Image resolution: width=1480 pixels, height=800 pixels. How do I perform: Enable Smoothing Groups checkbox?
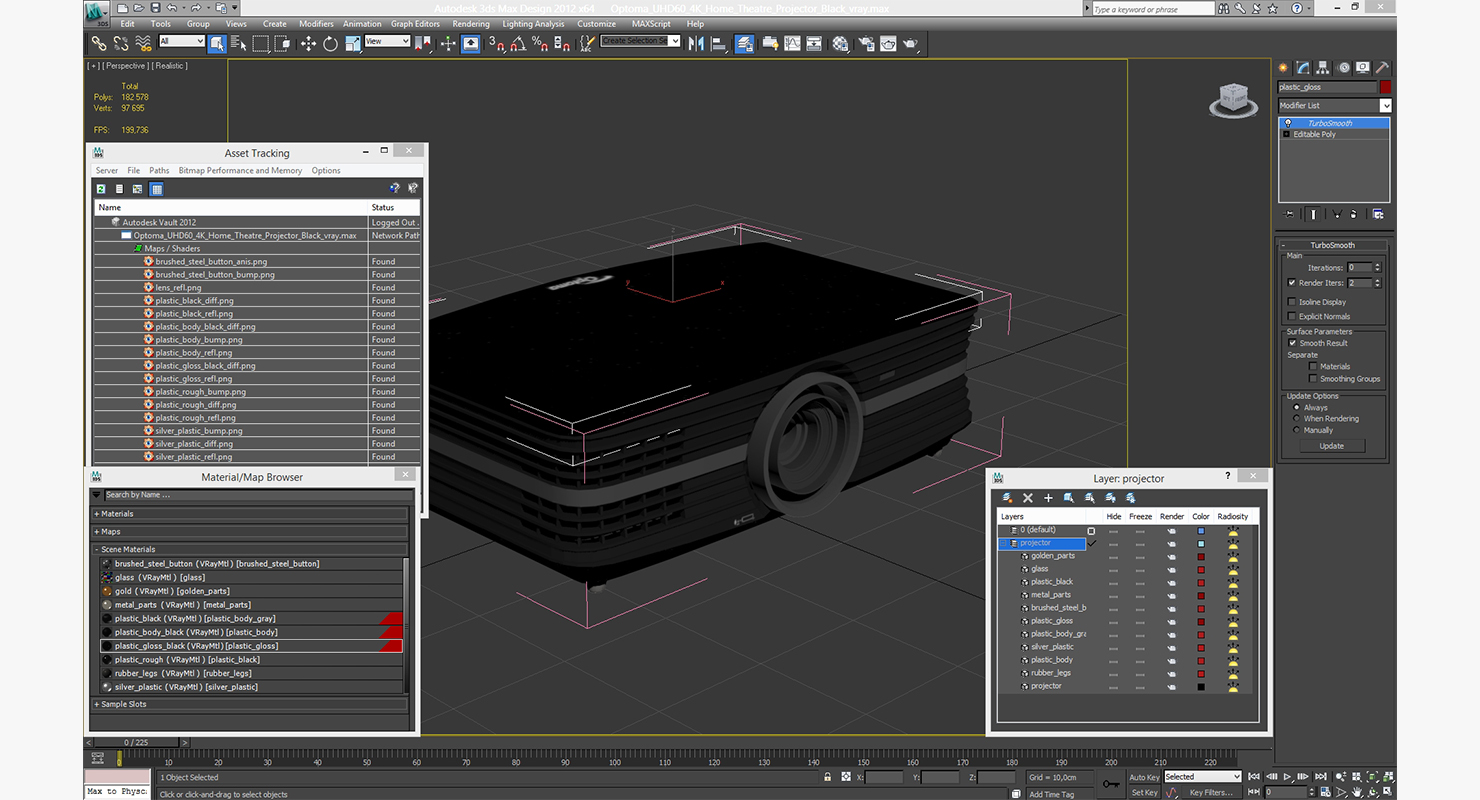pos(1313,379)
